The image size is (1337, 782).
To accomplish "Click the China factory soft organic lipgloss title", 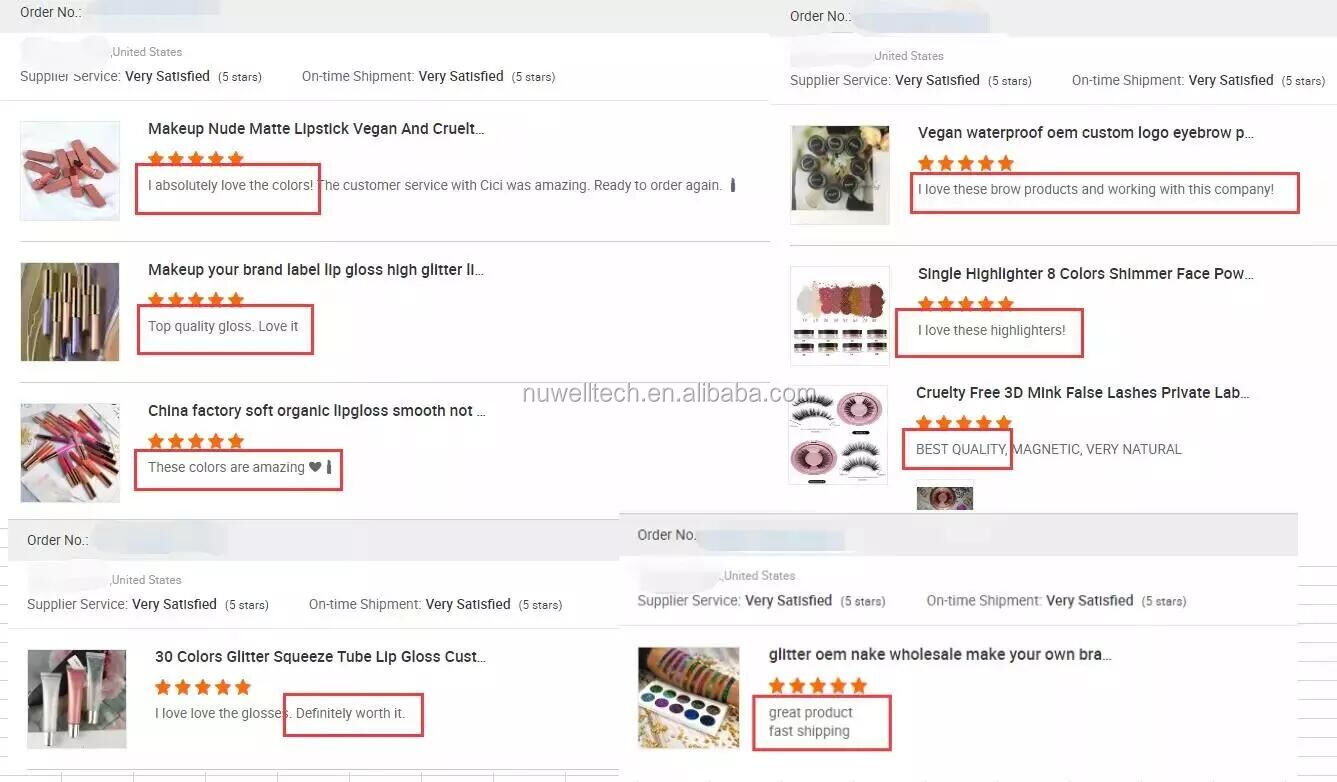I will pos(317,411).
